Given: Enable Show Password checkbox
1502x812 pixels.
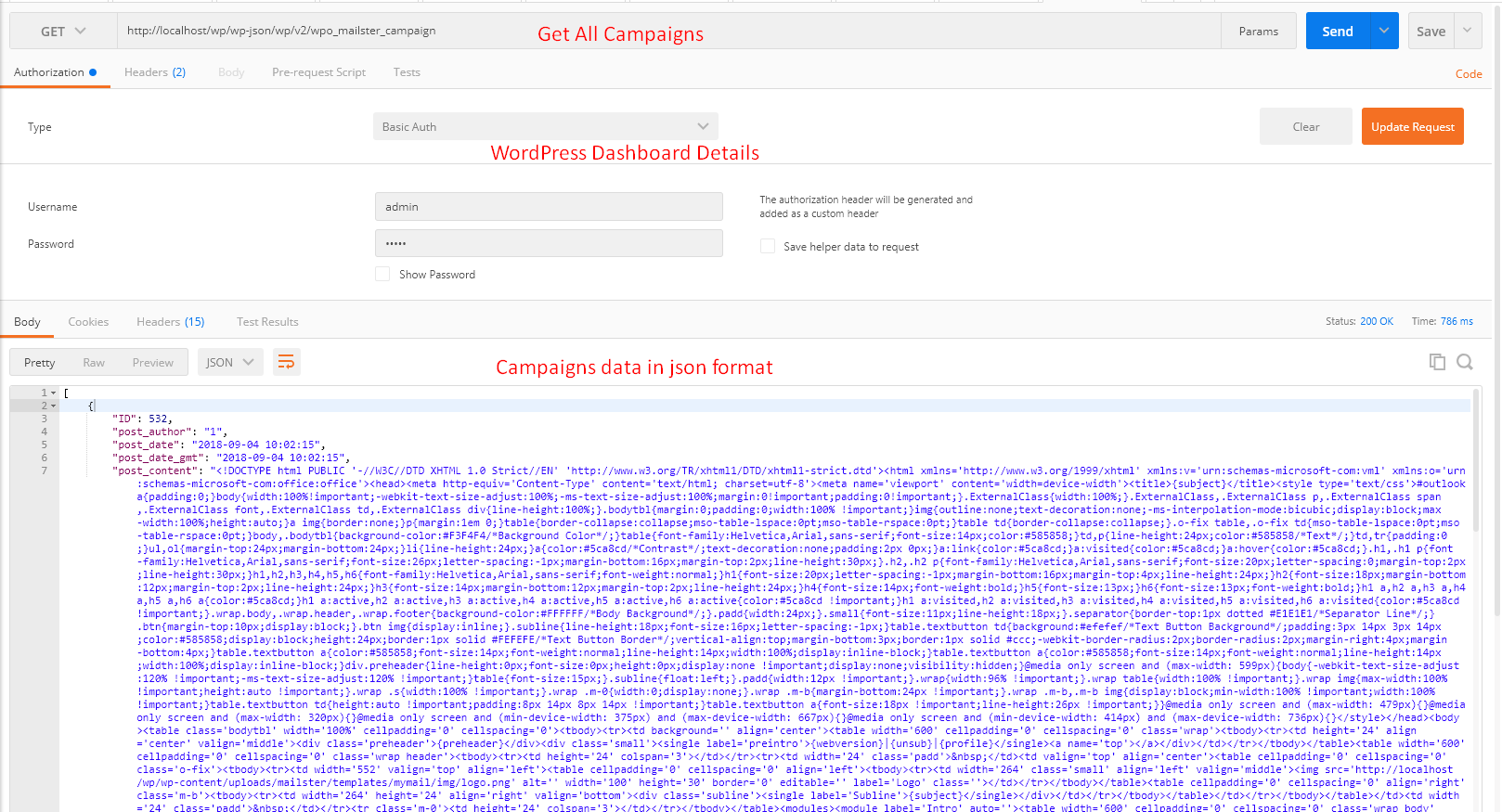Looking at the screenshot, I should pyautogui.click(x=382, y=274).
